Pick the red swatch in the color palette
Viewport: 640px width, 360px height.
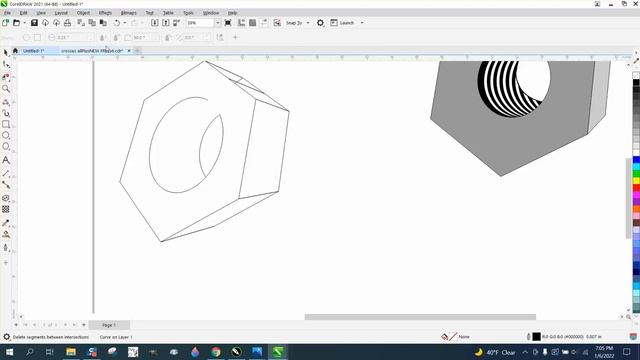coord(636,188)
